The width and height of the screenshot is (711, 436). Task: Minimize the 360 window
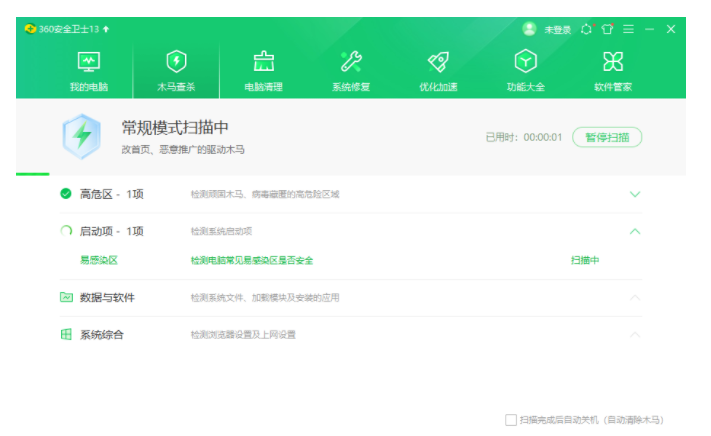tap(649, 29)
